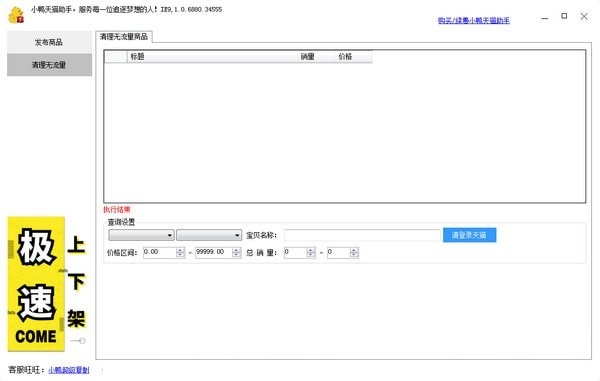Decrease minimum sales with its down arrow
This screenshot has width=600, height=381.
pos(311,255)
